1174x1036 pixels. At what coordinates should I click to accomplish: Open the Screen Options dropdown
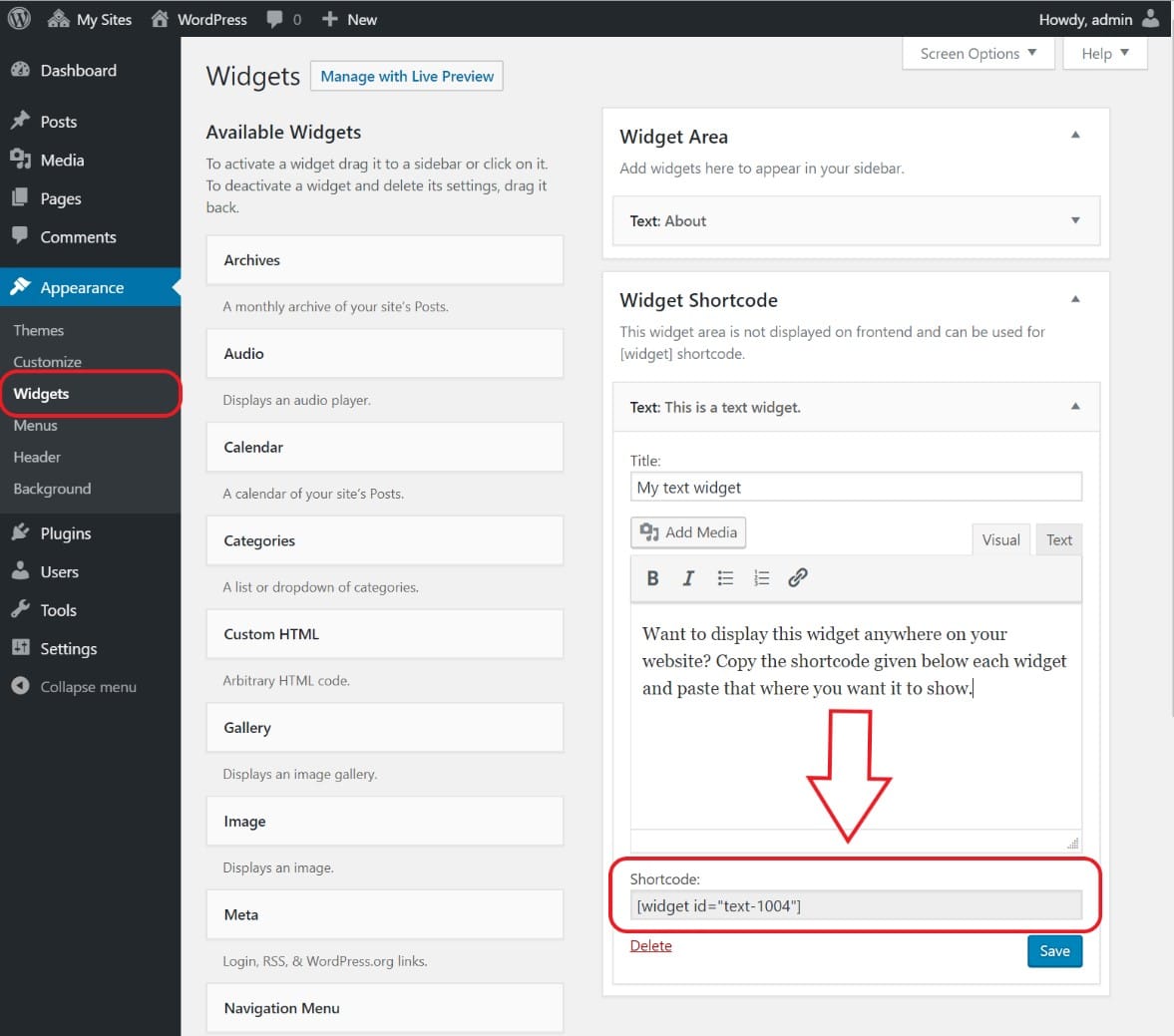[x=978, y=54]
